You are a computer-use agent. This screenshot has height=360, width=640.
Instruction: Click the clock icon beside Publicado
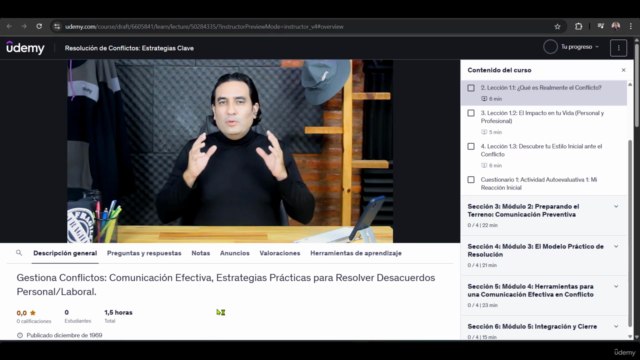pyautogui.click(x=20, y=335)
